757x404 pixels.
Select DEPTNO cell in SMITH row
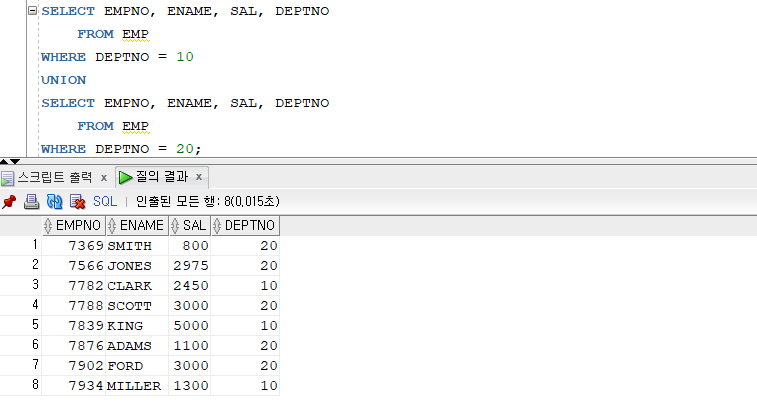(245, 246)
